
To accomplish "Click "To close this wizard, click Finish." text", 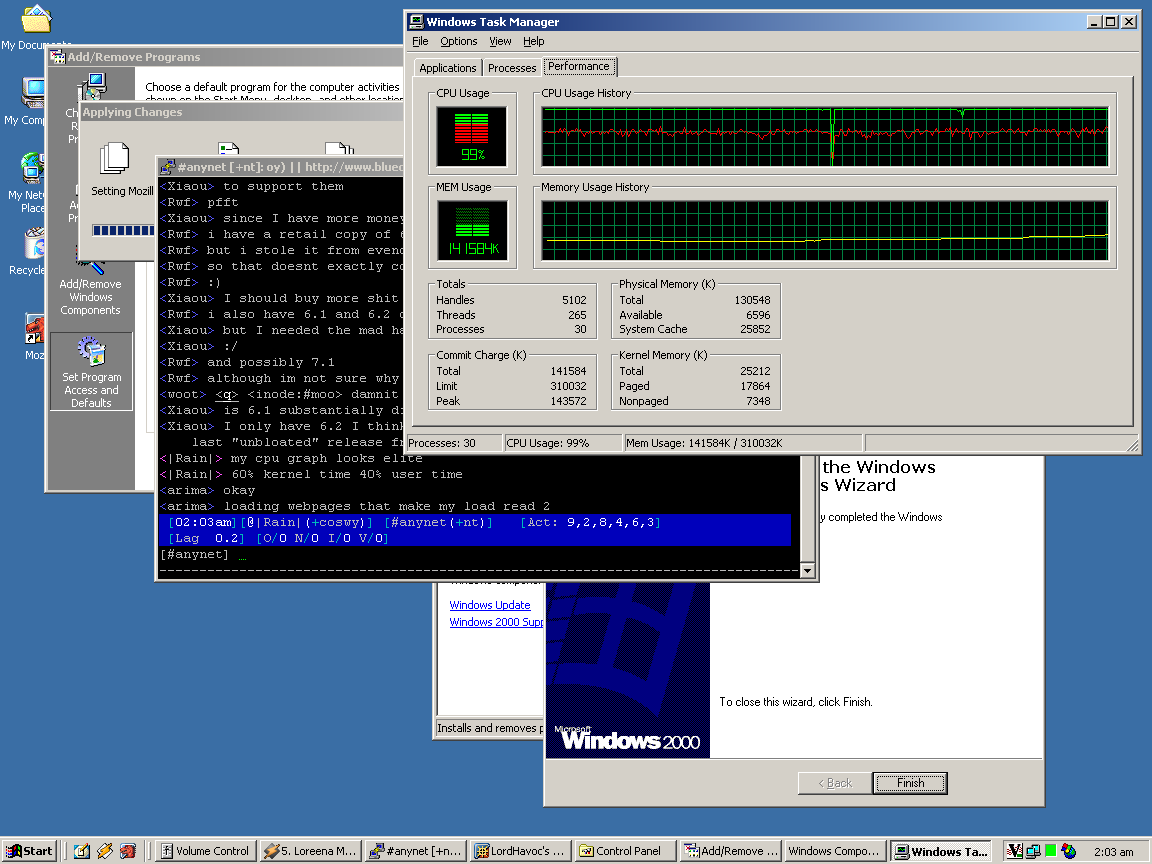I will [796, 702].
